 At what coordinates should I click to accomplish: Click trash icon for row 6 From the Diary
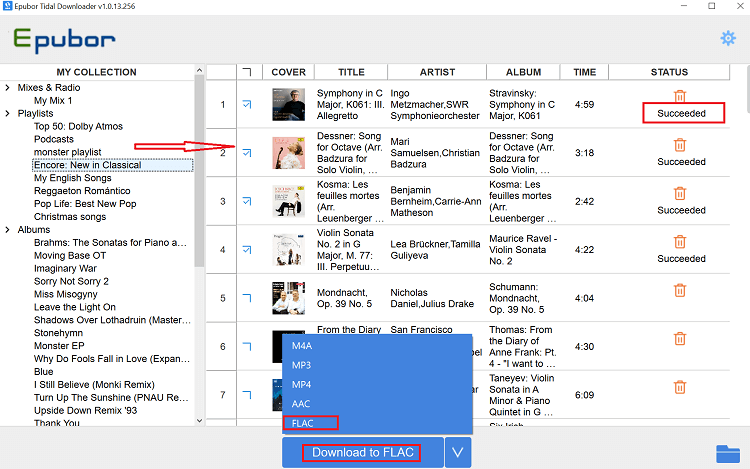680,338
